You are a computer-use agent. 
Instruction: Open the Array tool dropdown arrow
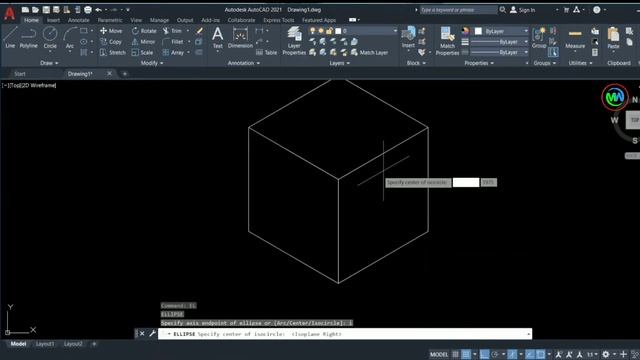(188, 52)
